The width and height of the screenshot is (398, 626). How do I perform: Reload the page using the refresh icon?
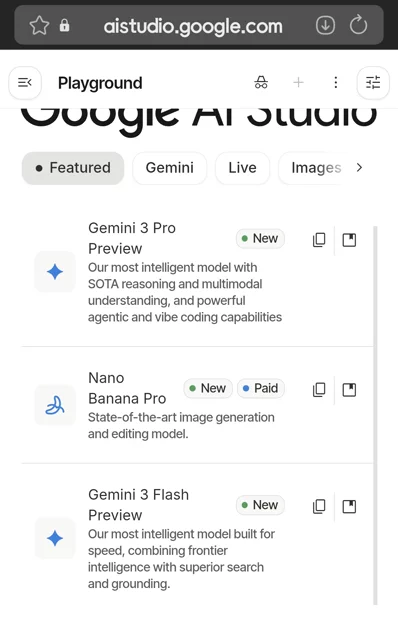coord(358,25)
